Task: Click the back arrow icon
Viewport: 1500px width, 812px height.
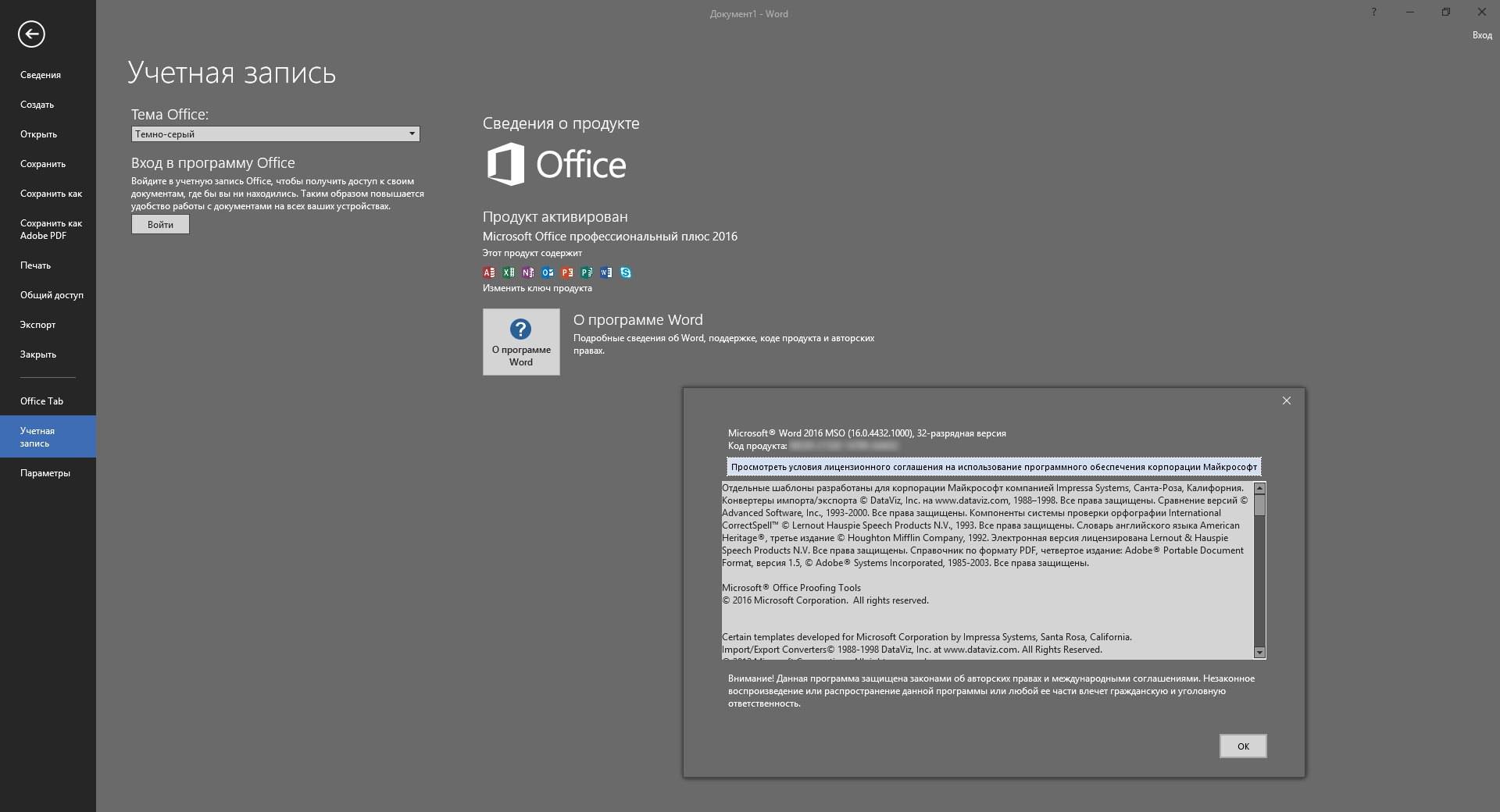Action: click(x=31, y=34)
